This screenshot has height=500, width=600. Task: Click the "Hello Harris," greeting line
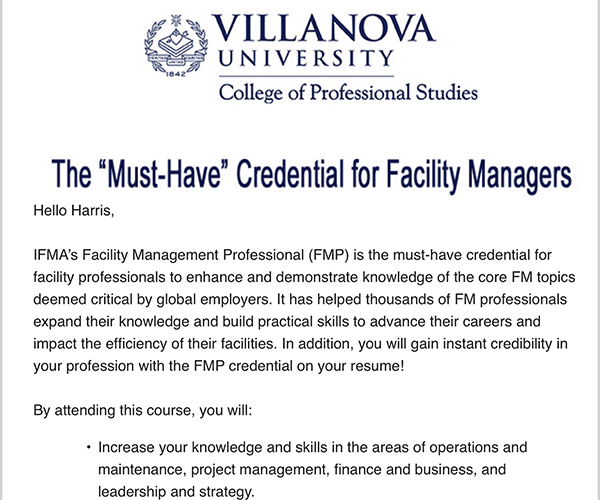tap(74, 210)
